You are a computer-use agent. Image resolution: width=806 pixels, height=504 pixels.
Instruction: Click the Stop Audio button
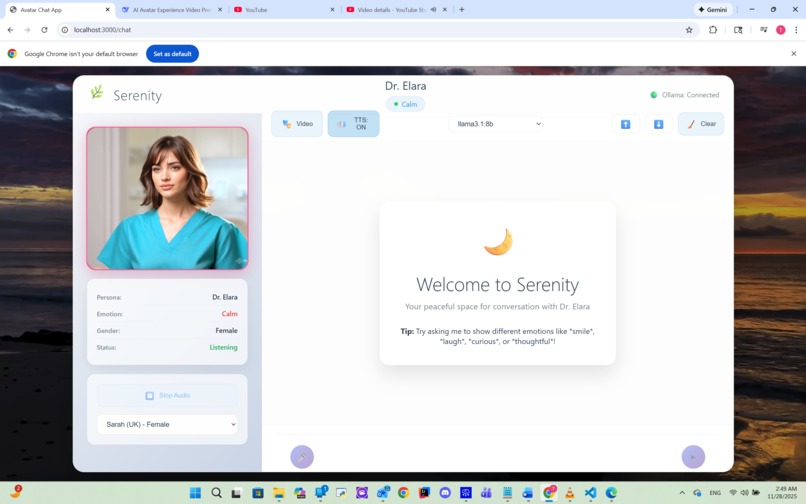(x=168, y=395)
